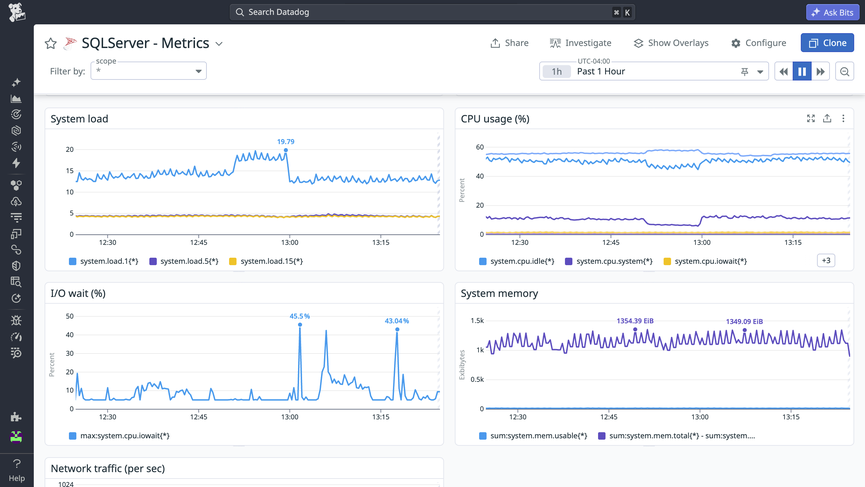Open the area chart Dashboards sidebar icon
The image size is (865, 487).
click(16, 99)
